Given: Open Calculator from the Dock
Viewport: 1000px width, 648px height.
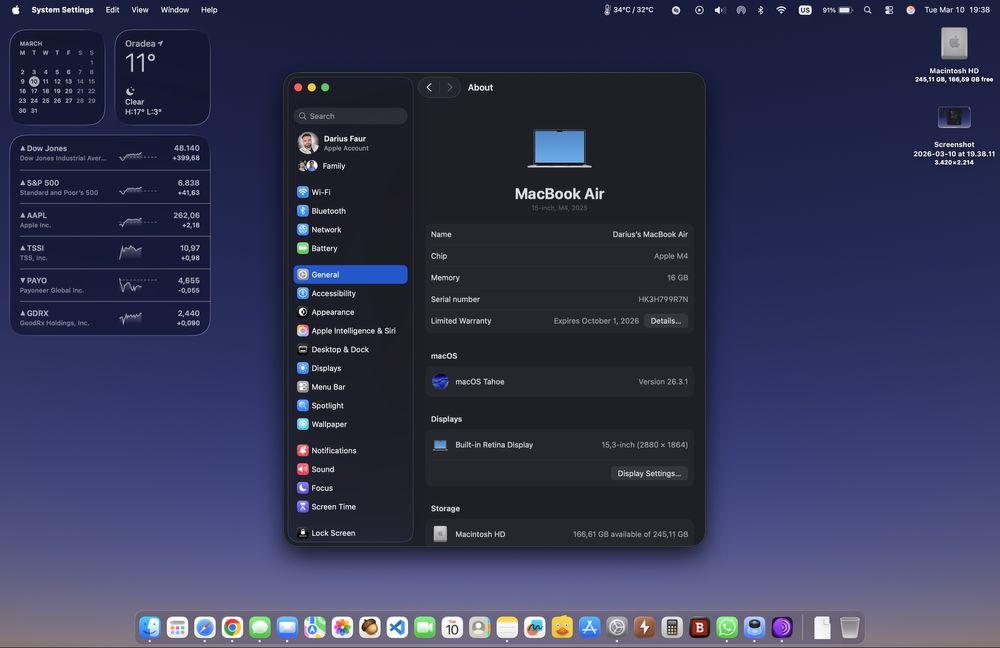Looking at the screenshot, I should click(672, 628).
